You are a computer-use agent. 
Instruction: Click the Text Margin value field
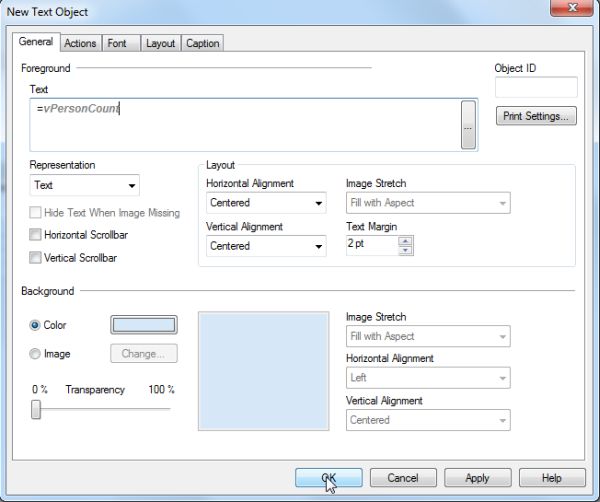tap(372, 246)
